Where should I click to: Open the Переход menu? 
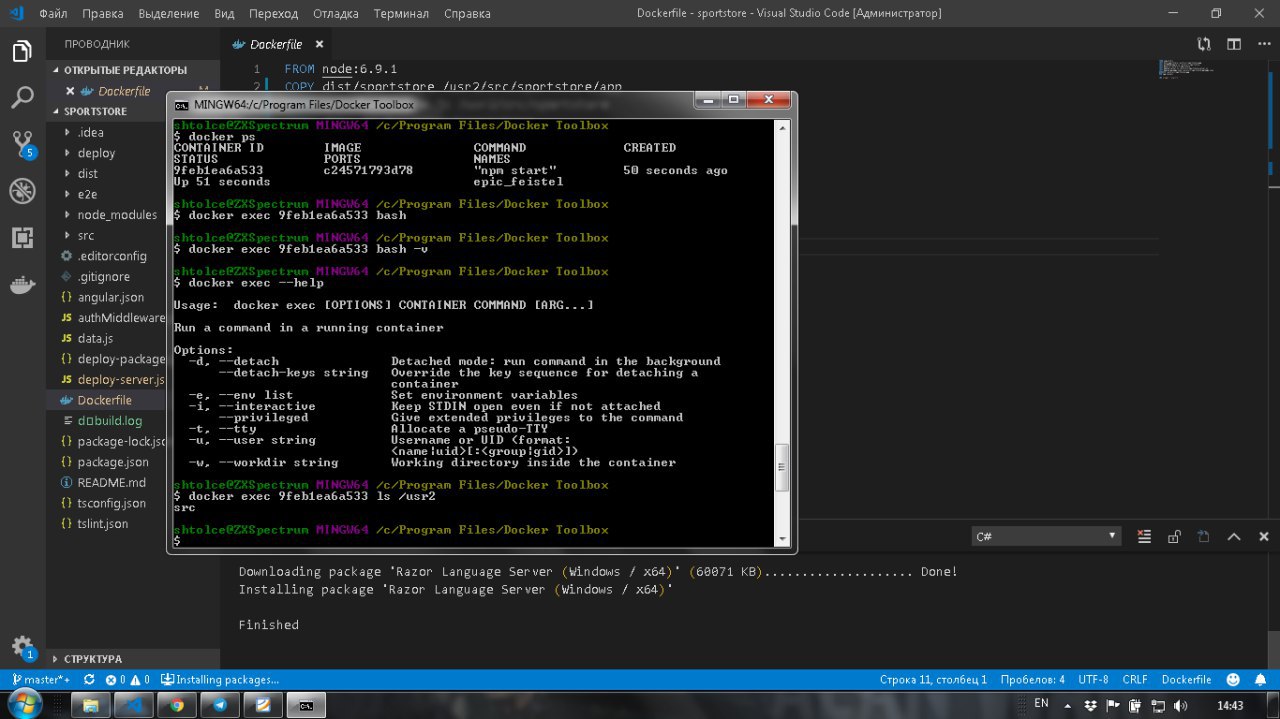(273, 14)
